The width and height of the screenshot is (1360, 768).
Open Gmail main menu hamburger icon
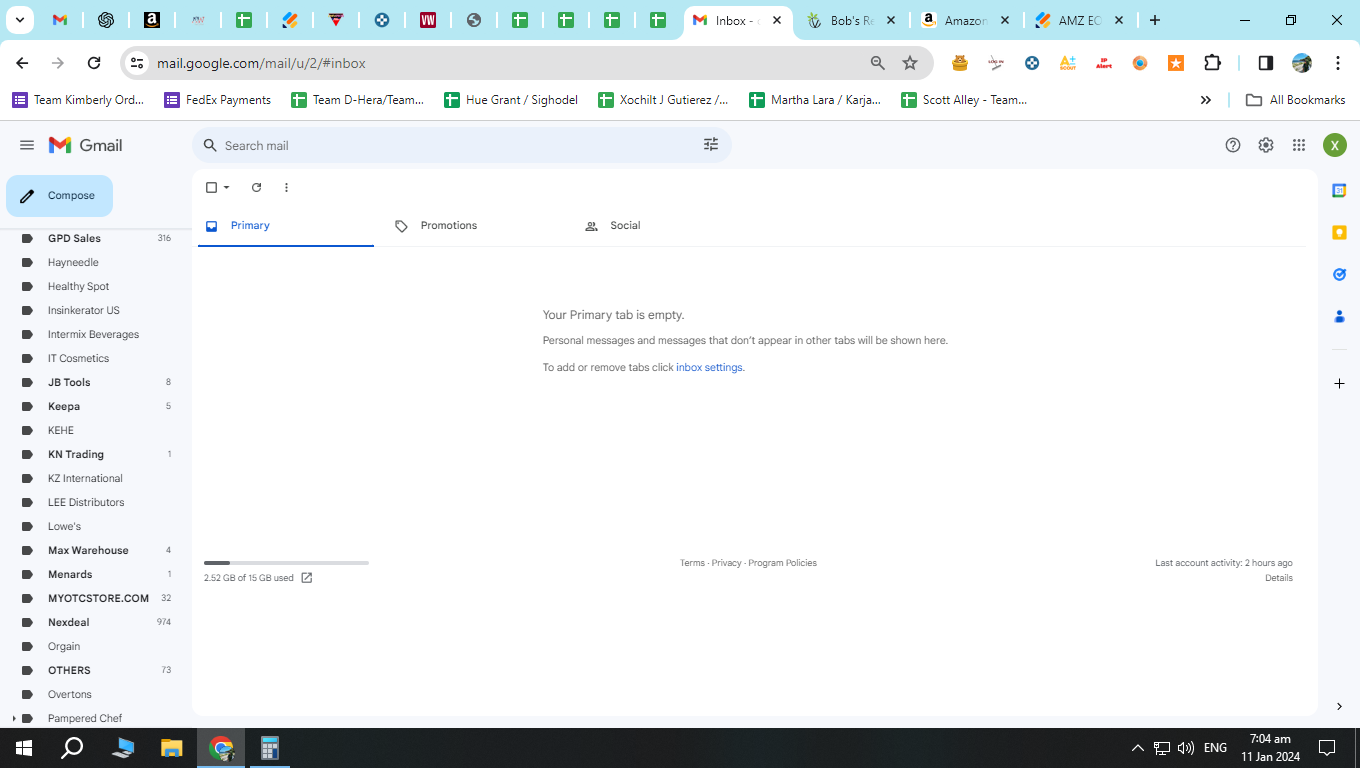pos(27,145)
